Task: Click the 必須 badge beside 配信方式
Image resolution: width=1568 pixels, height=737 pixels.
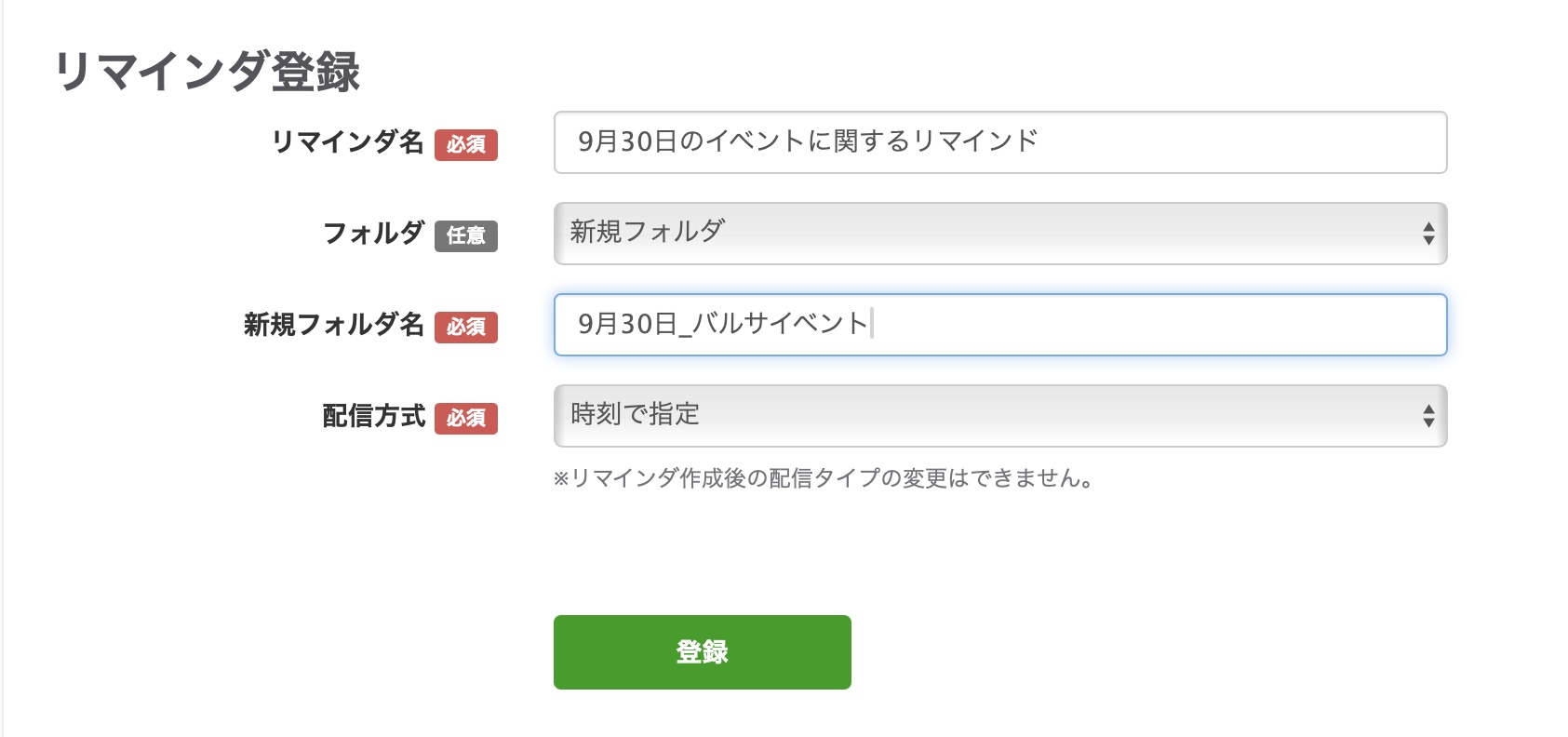Action: 466,418
